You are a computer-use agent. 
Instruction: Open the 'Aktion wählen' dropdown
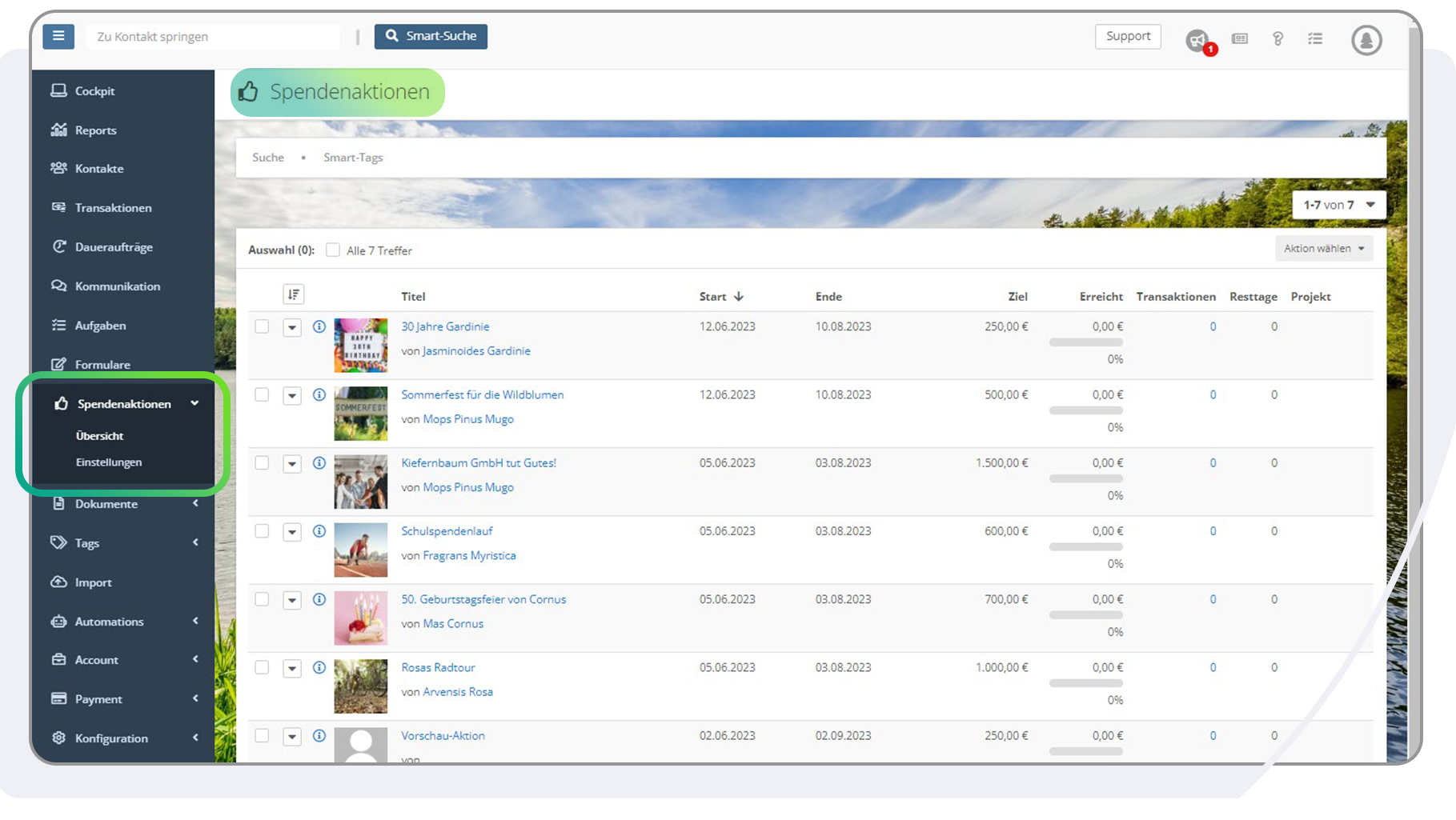click(1323, 248)
